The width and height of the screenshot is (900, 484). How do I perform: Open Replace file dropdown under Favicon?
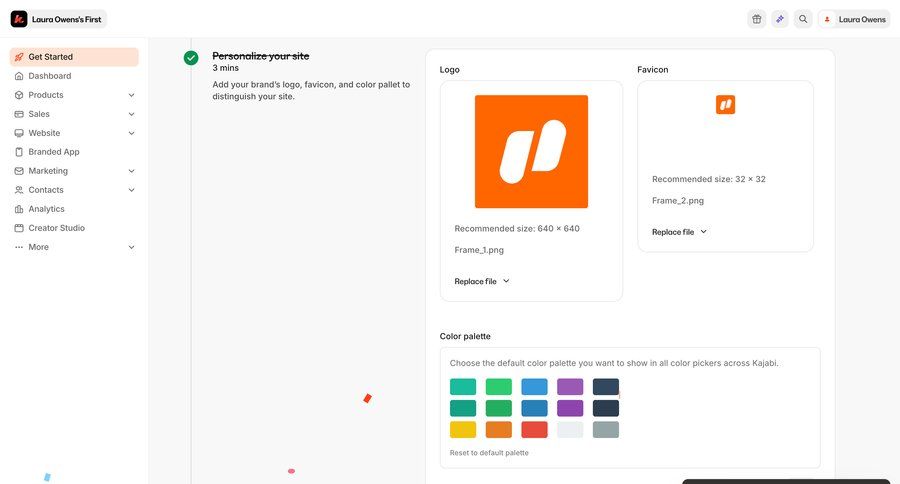click(x=679, y=232)
